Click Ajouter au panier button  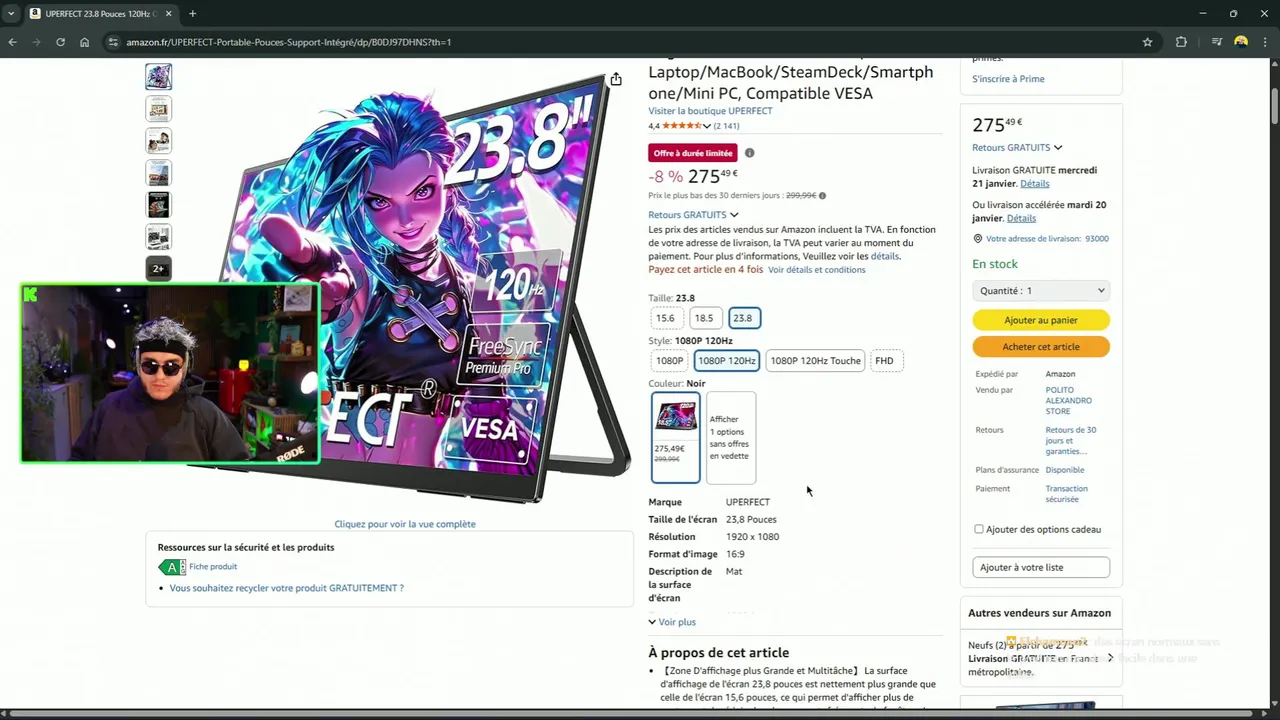[x=1041, y=320]
